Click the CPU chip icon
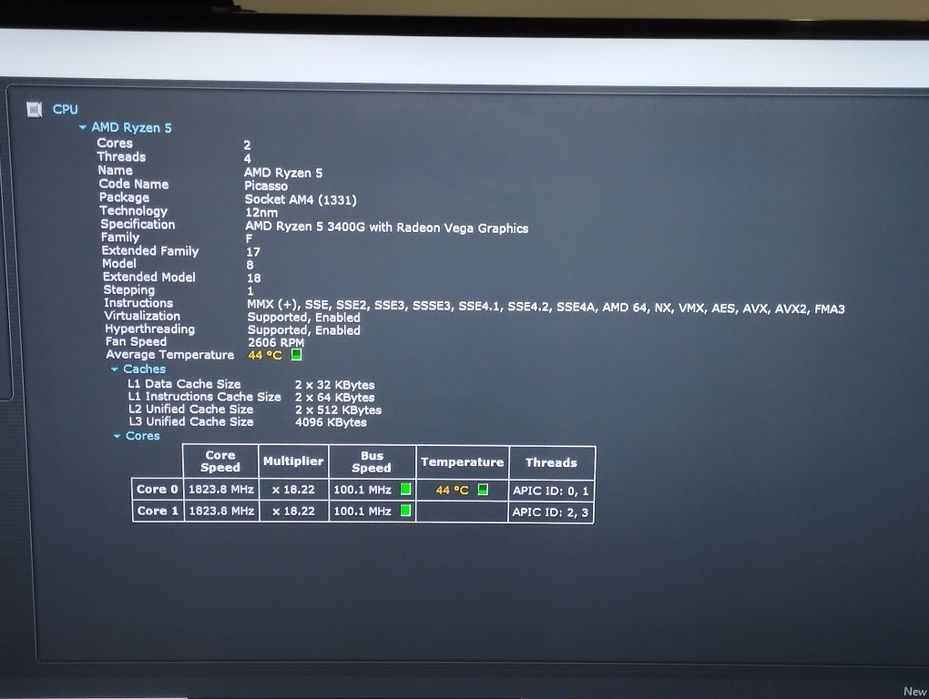Screen dimensions: 929x699 click(34, 110)
